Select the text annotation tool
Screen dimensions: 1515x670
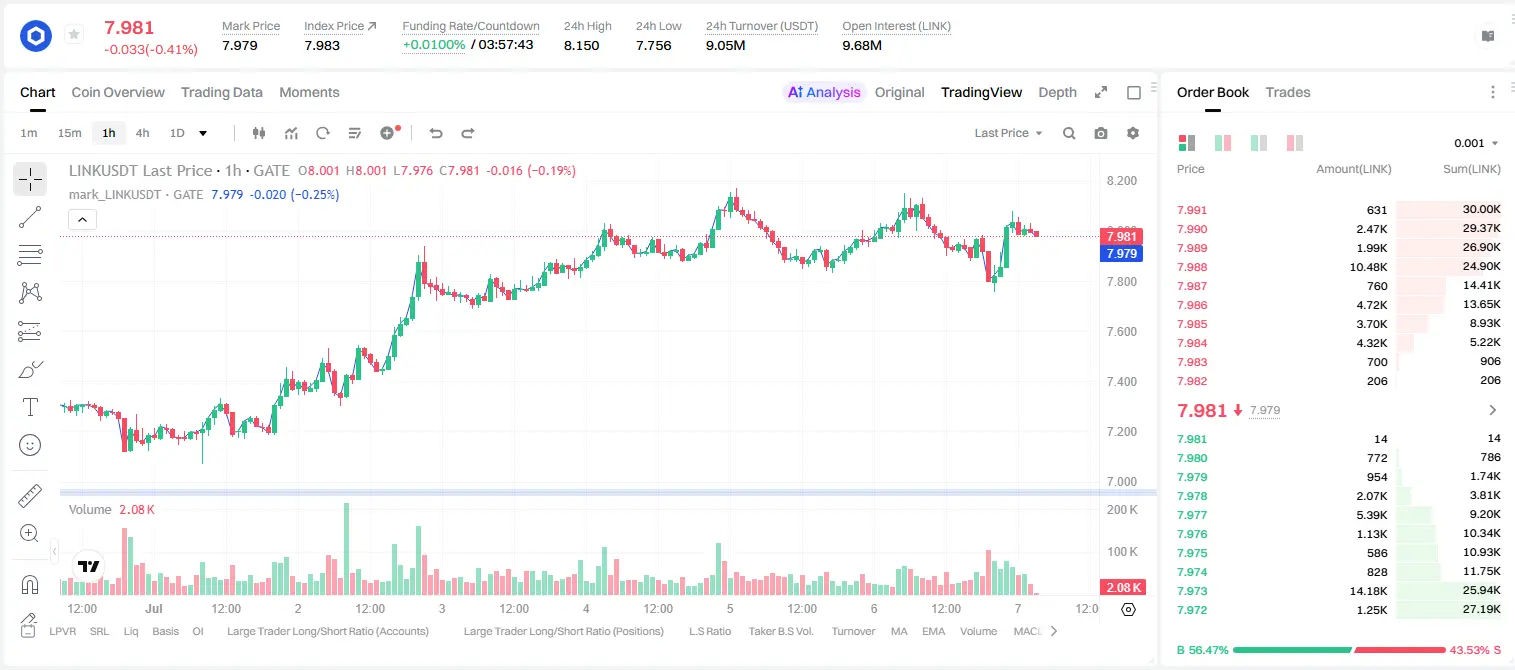coord(30,407)
